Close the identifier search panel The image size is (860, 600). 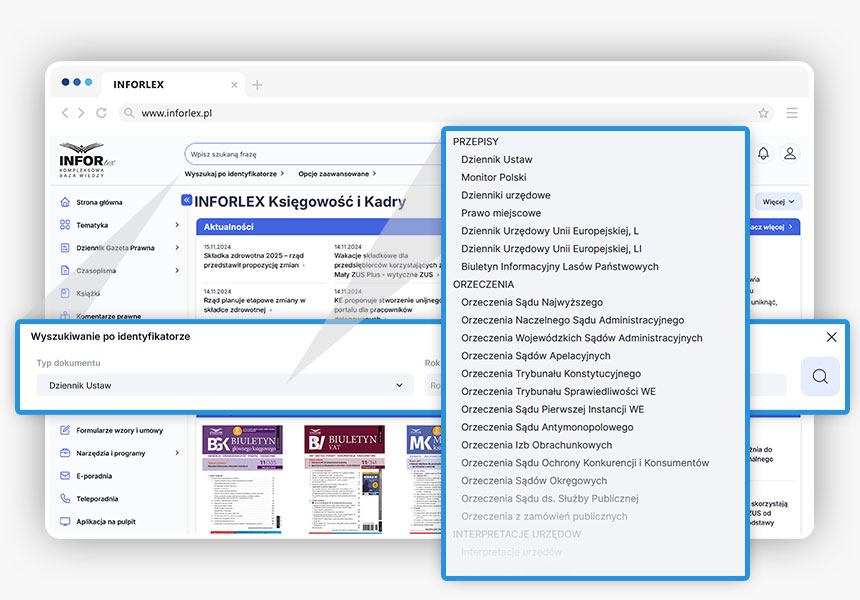pos(831,337)
